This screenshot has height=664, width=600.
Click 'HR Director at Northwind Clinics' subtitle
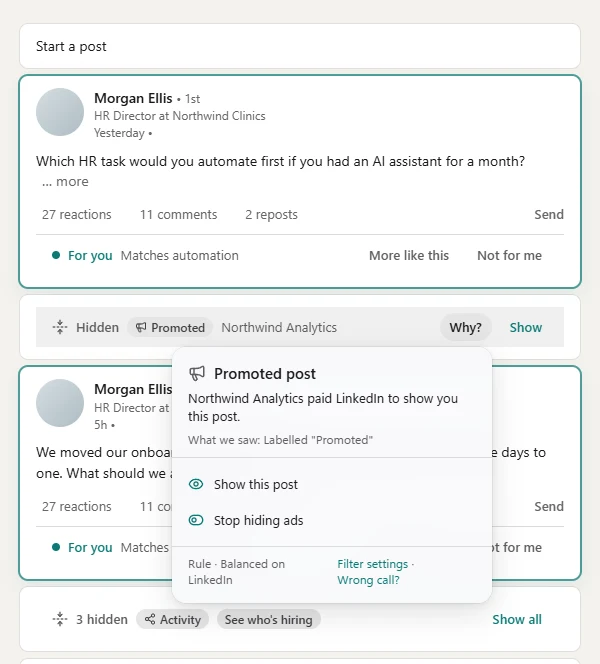180,116
